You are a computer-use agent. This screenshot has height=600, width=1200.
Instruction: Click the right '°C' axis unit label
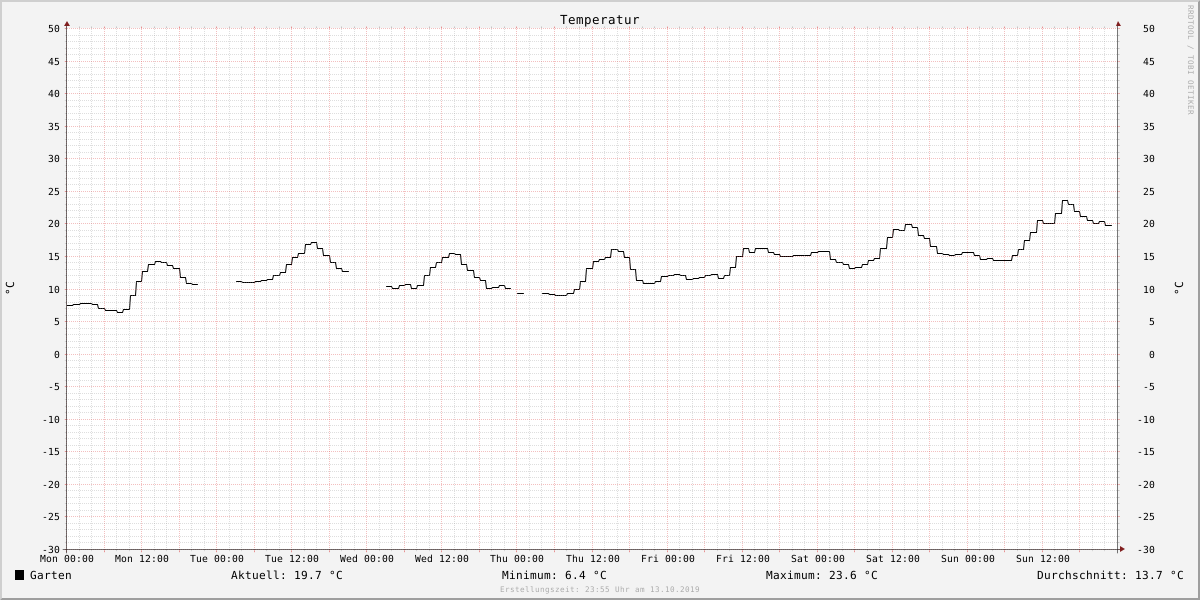[x=1180, y=288]
